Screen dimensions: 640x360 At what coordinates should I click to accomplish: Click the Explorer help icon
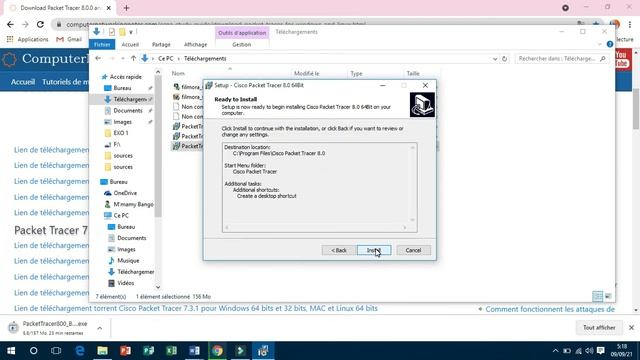(610, 44)
